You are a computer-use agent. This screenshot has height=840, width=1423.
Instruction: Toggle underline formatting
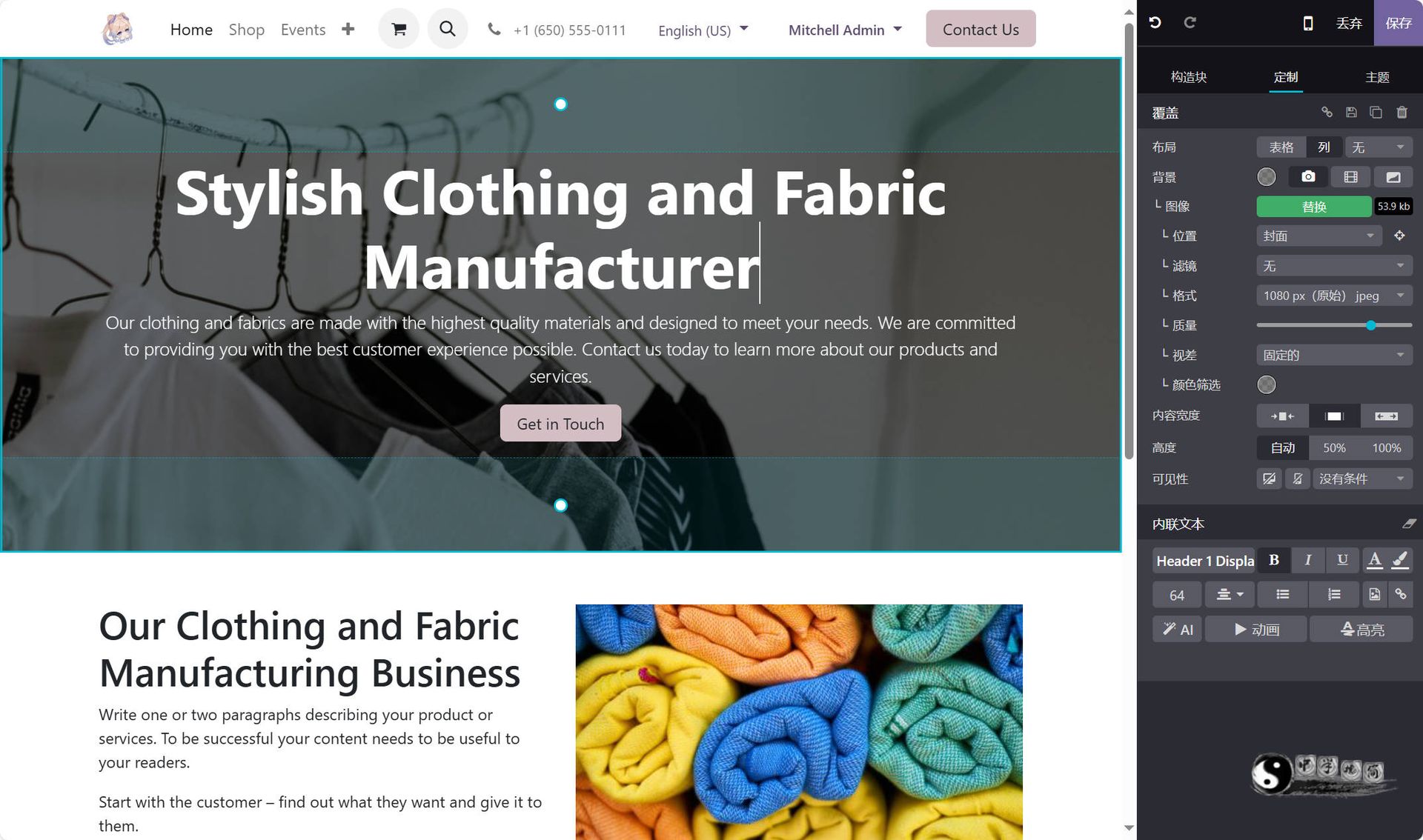point(1342,560)
